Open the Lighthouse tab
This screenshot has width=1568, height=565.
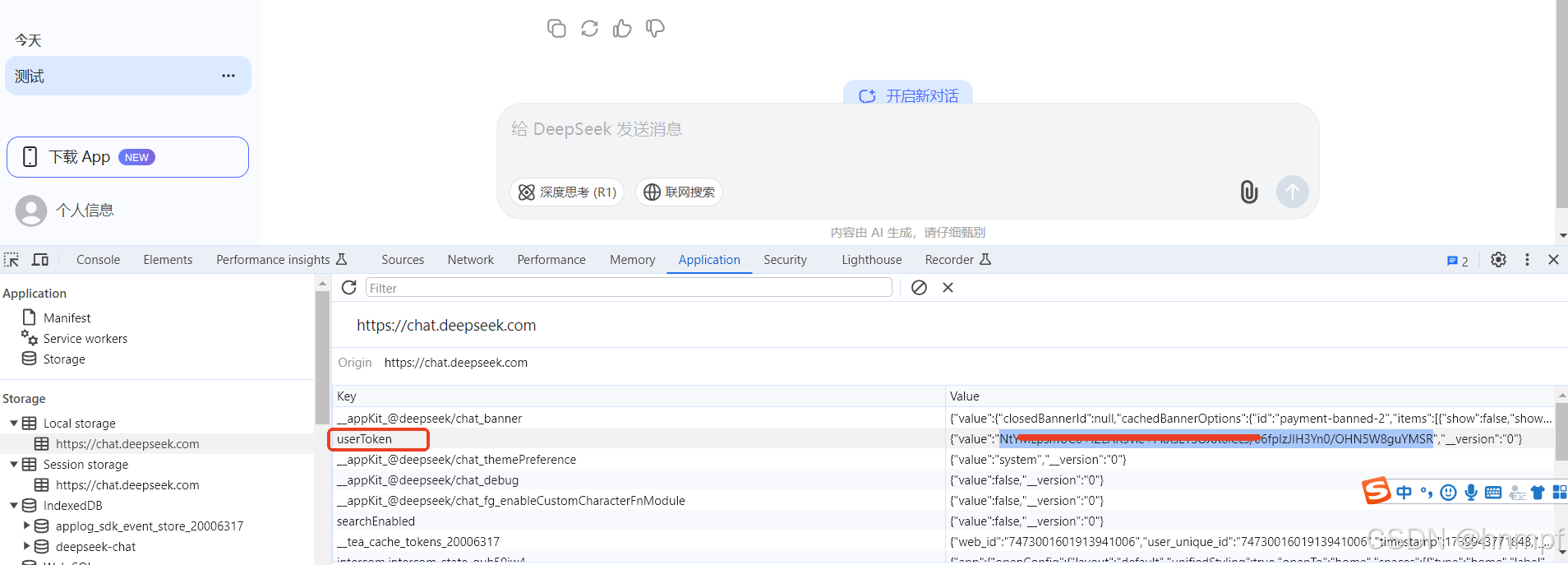[872, 260]
